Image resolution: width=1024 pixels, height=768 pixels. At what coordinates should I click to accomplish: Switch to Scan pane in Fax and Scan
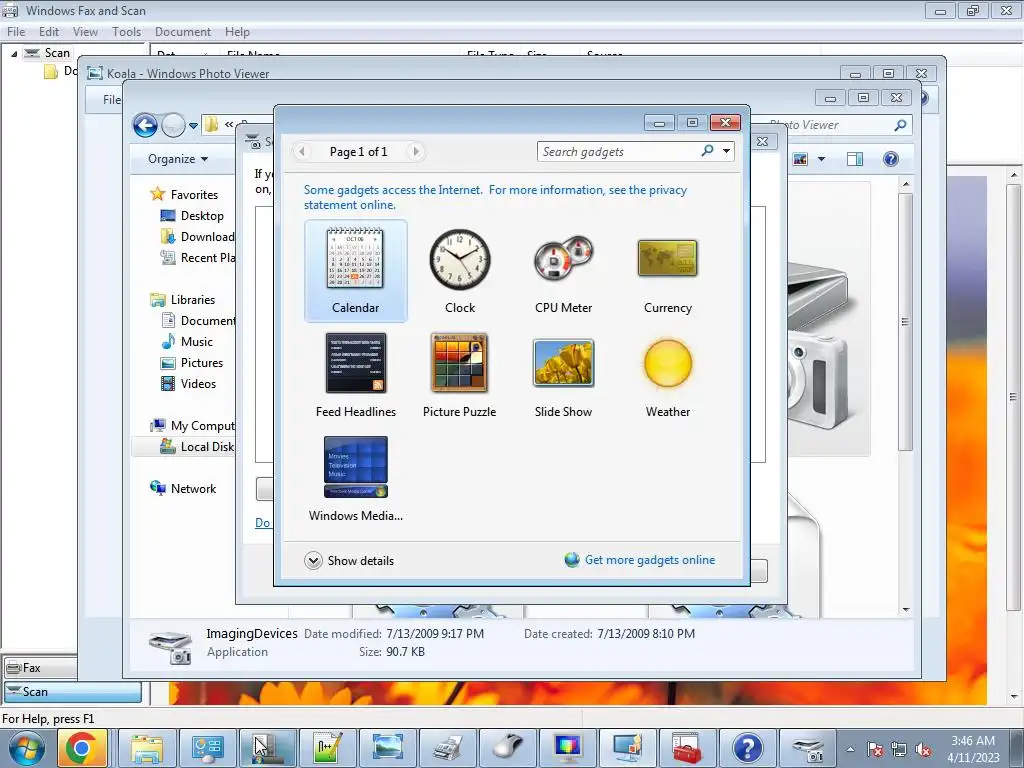[72, 692]
